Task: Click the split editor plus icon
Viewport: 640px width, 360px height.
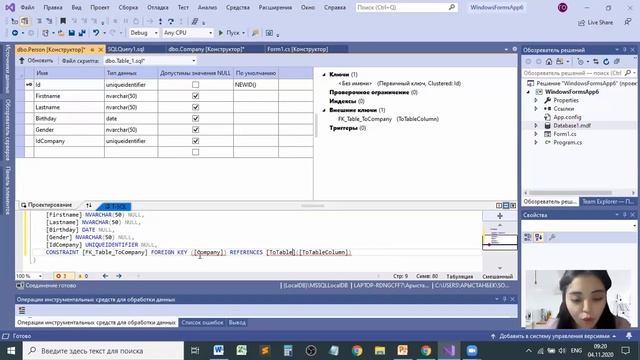Action: pyautogui.click(x=500, y=216)
